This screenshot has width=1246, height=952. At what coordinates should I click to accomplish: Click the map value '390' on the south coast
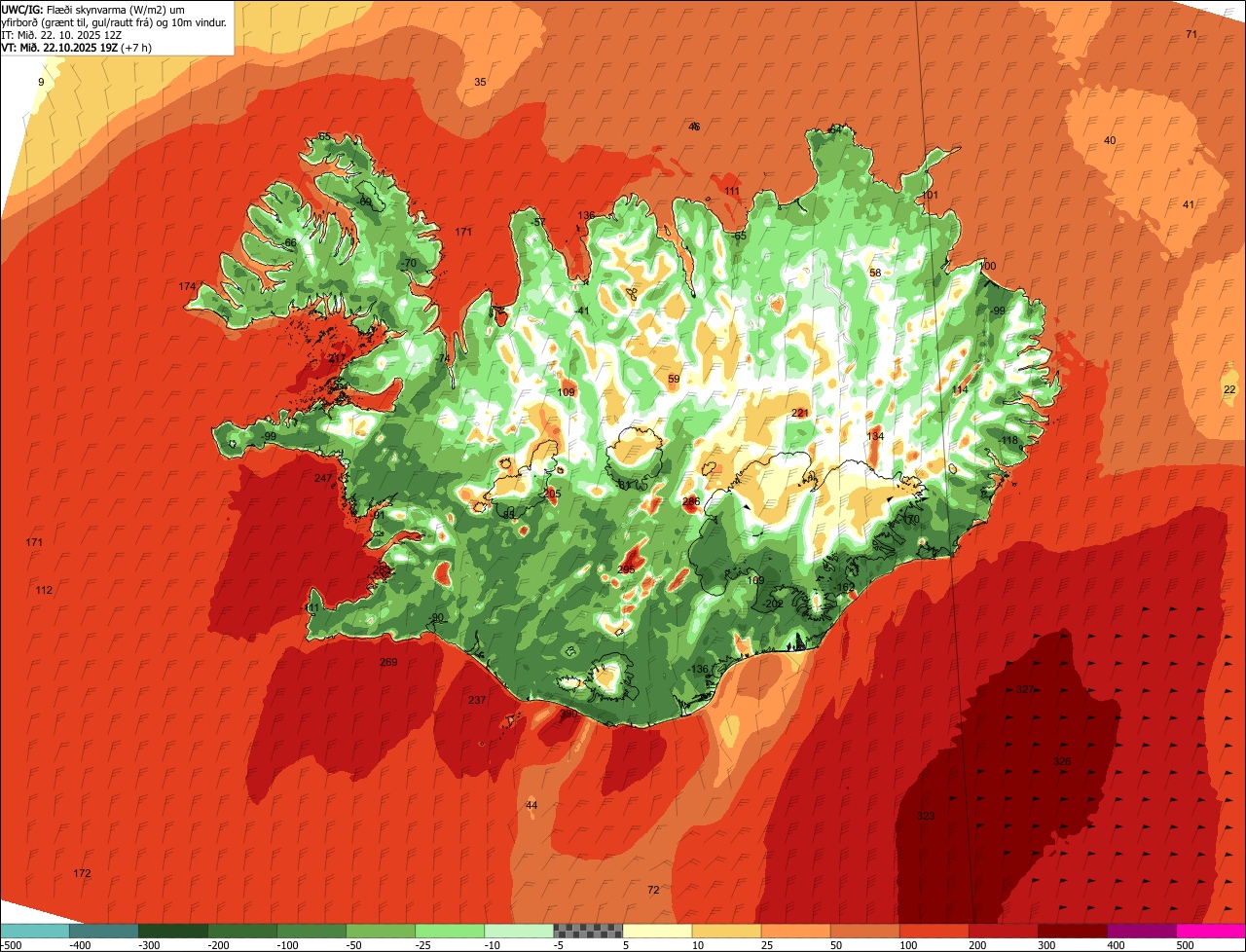point(568,714)
